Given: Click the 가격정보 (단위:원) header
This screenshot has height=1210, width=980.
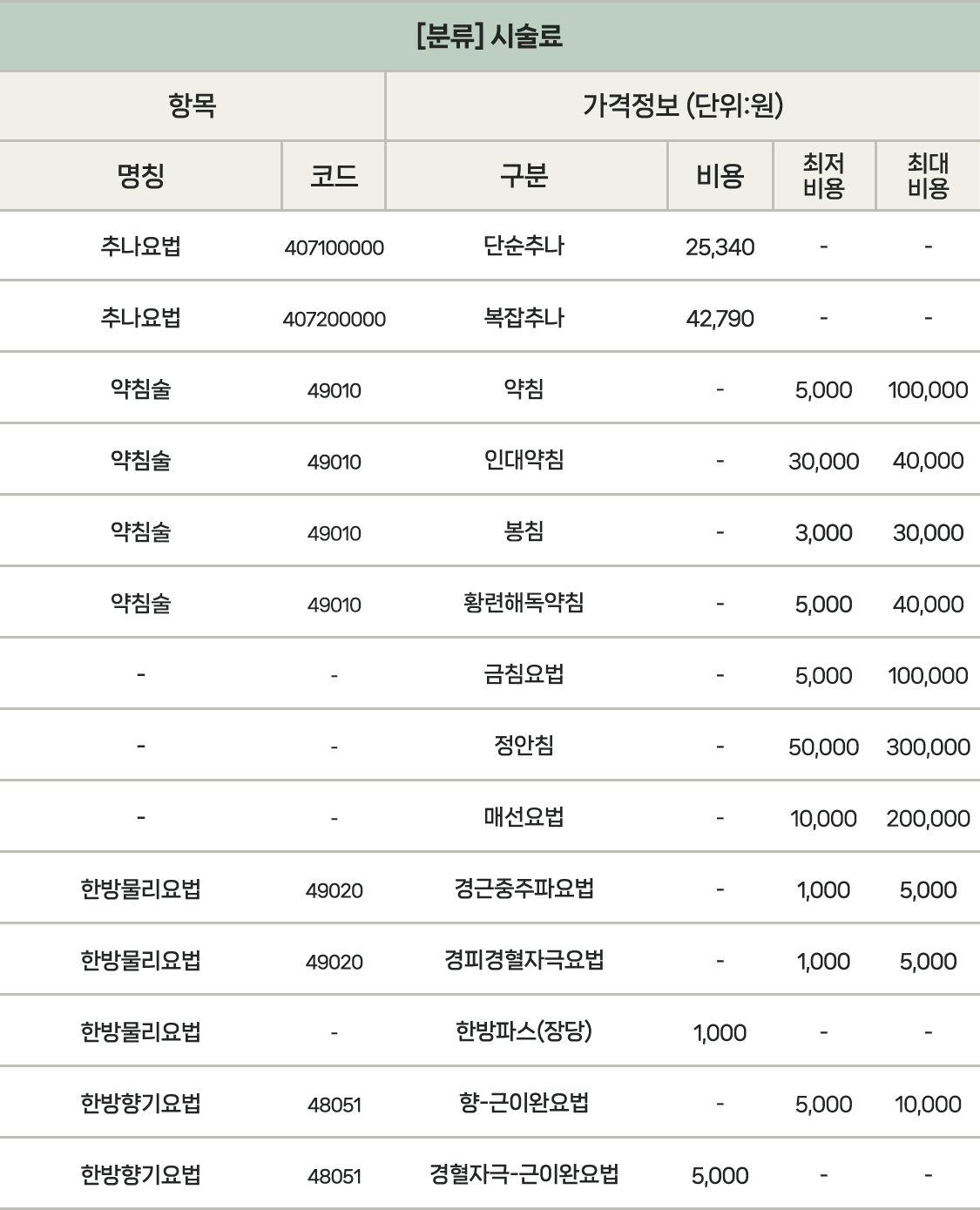Looking at the screenshot, I should 682,106.
